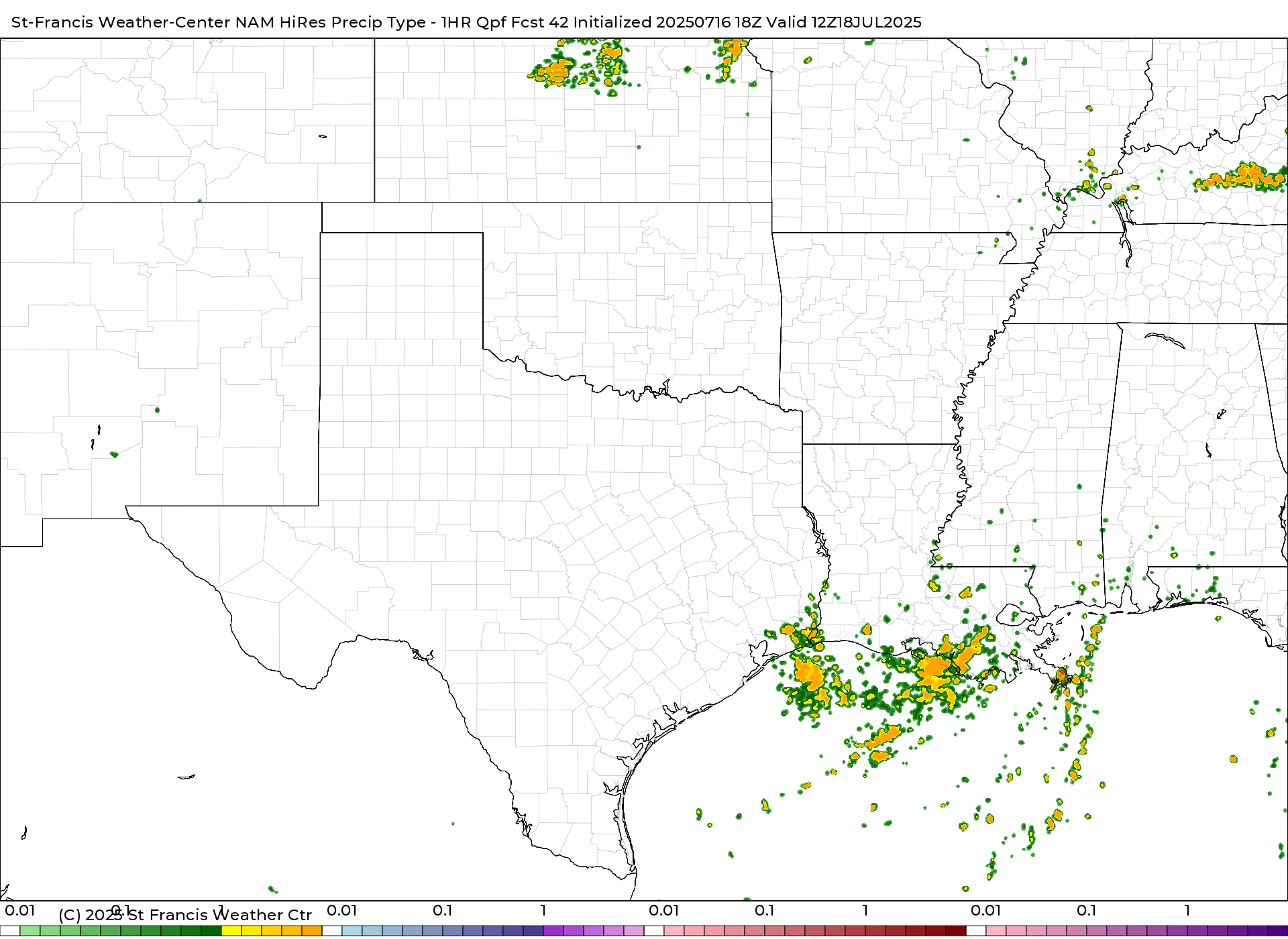Pick the lightest blue swatch in the second legend
1288x939 pixels.
pyautogui.click(x=352, y=931)
